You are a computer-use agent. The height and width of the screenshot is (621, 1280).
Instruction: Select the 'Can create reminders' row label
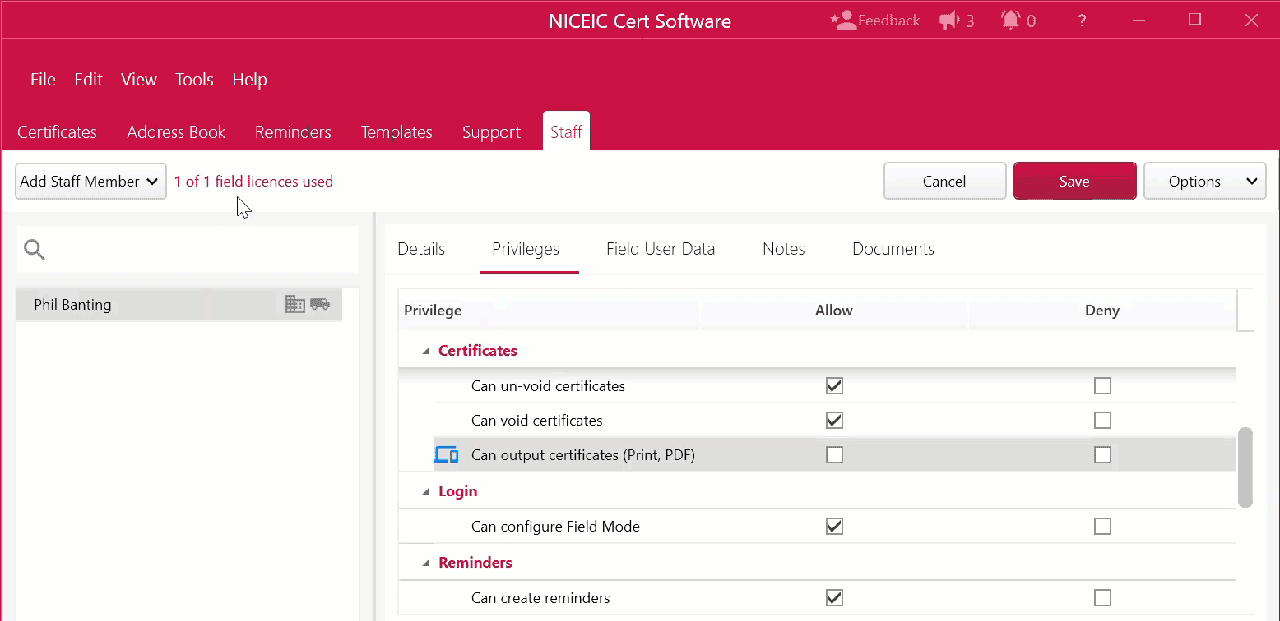coord(540,598)
